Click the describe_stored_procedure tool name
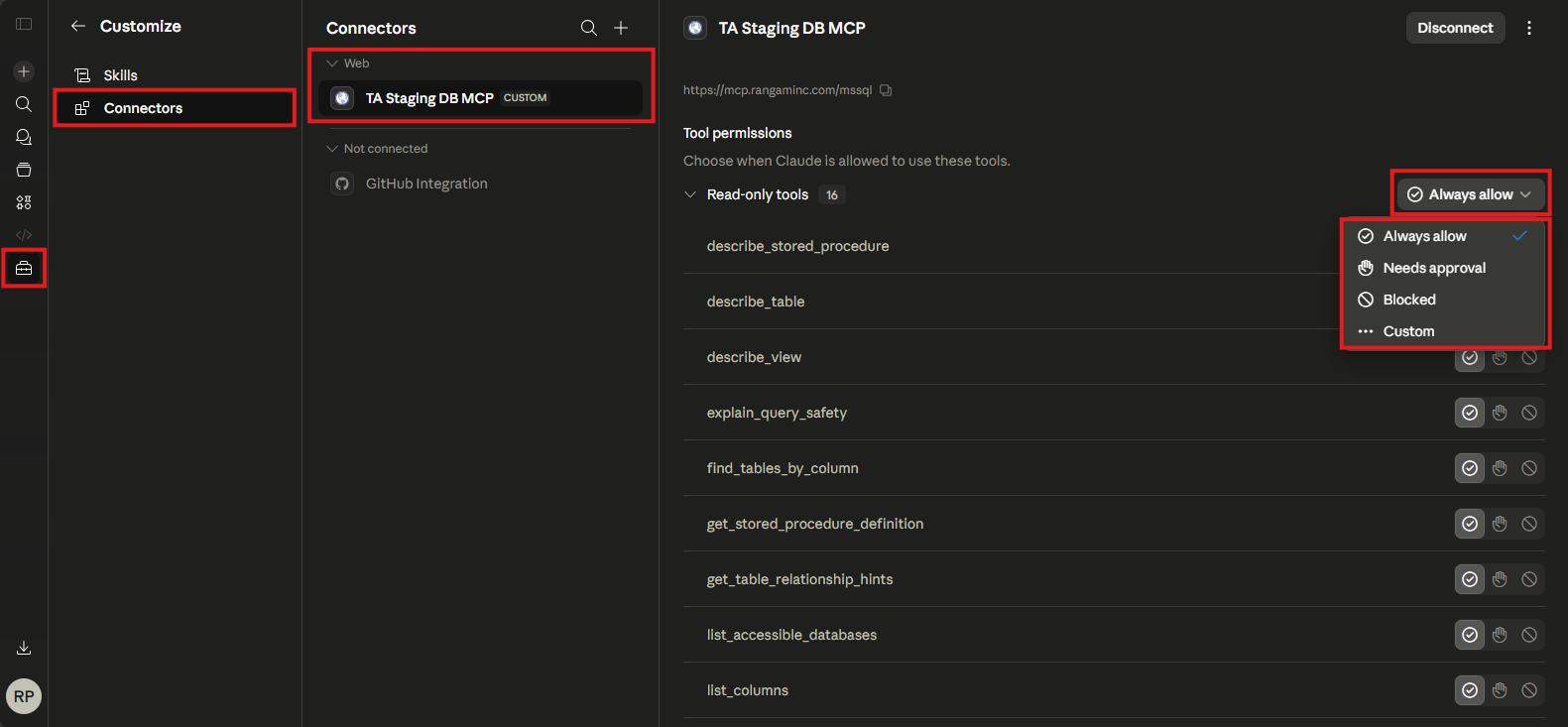Screen dimensions: 1568x727 (797, 246)
